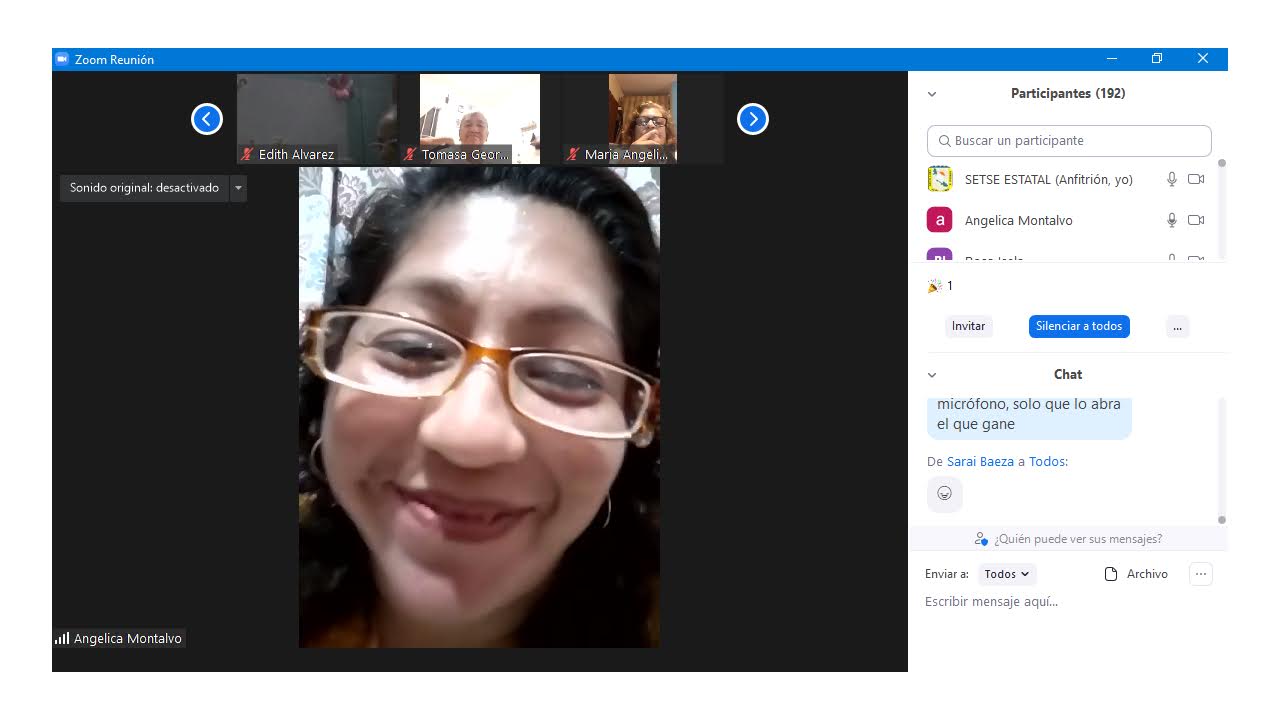The height and width of the screenshot is (720, 1280).
Task: Click muted mic icon on Maria Angeli thumbnail
Action: click(x=573, y=154)
